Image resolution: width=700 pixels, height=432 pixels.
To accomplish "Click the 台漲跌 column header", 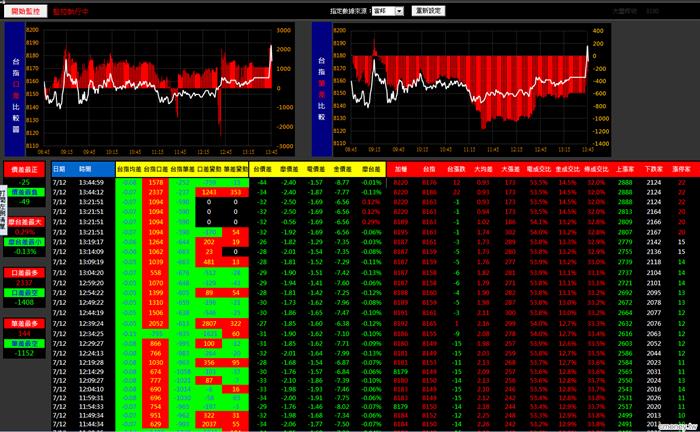I will 456,169.
